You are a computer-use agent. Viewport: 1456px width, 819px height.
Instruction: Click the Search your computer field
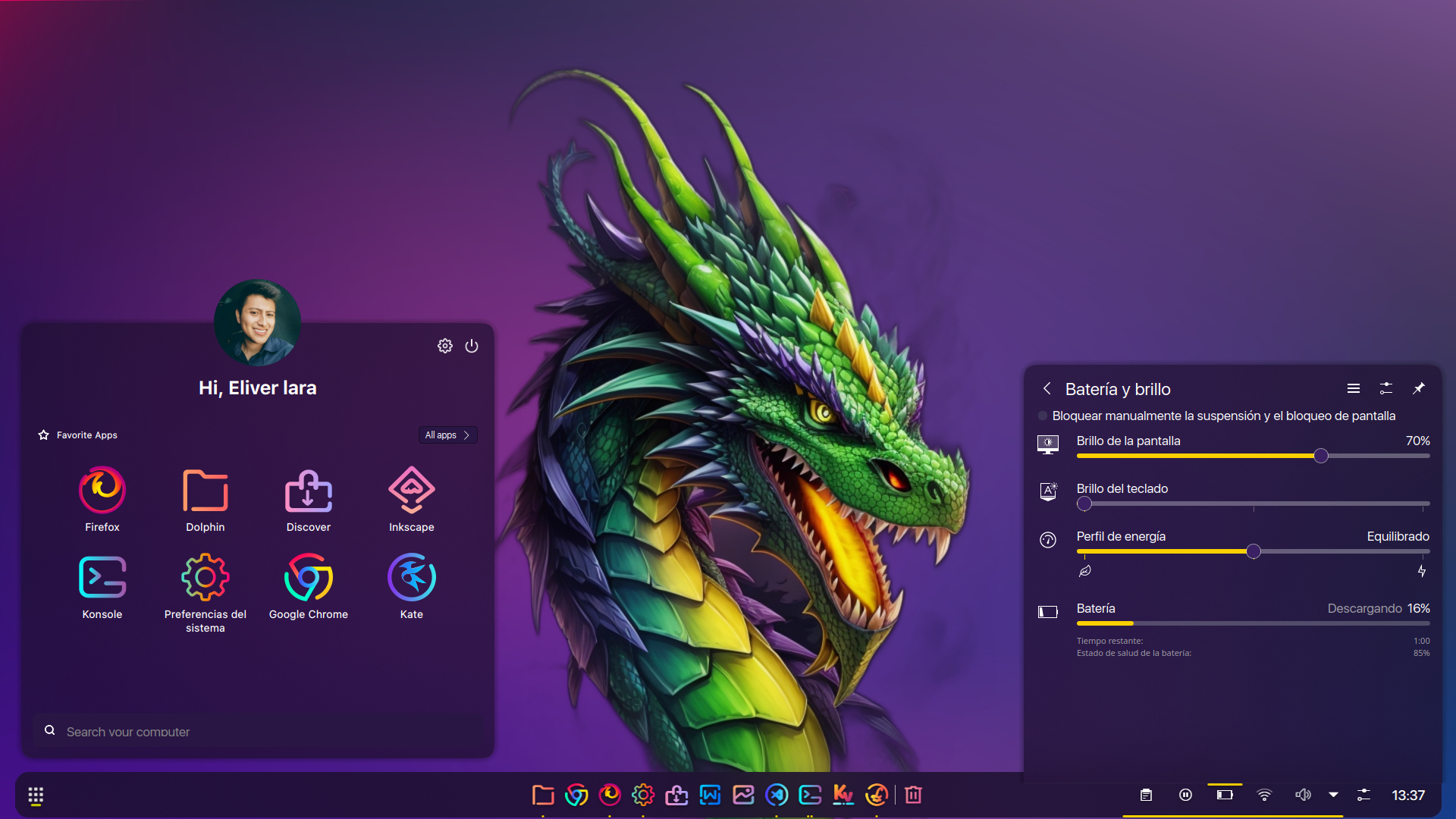click(257, 731)
